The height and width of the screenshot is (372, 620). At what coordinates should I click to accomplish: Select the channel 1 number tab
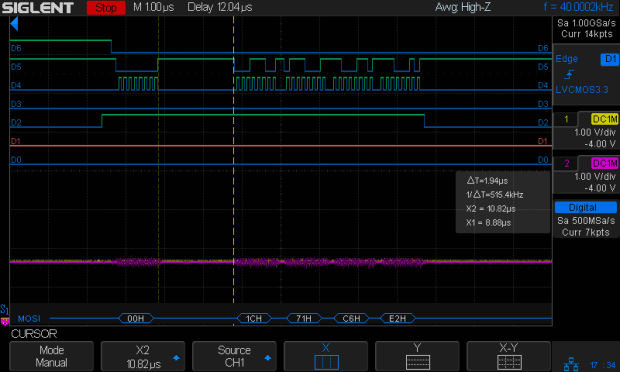point(566,119)
